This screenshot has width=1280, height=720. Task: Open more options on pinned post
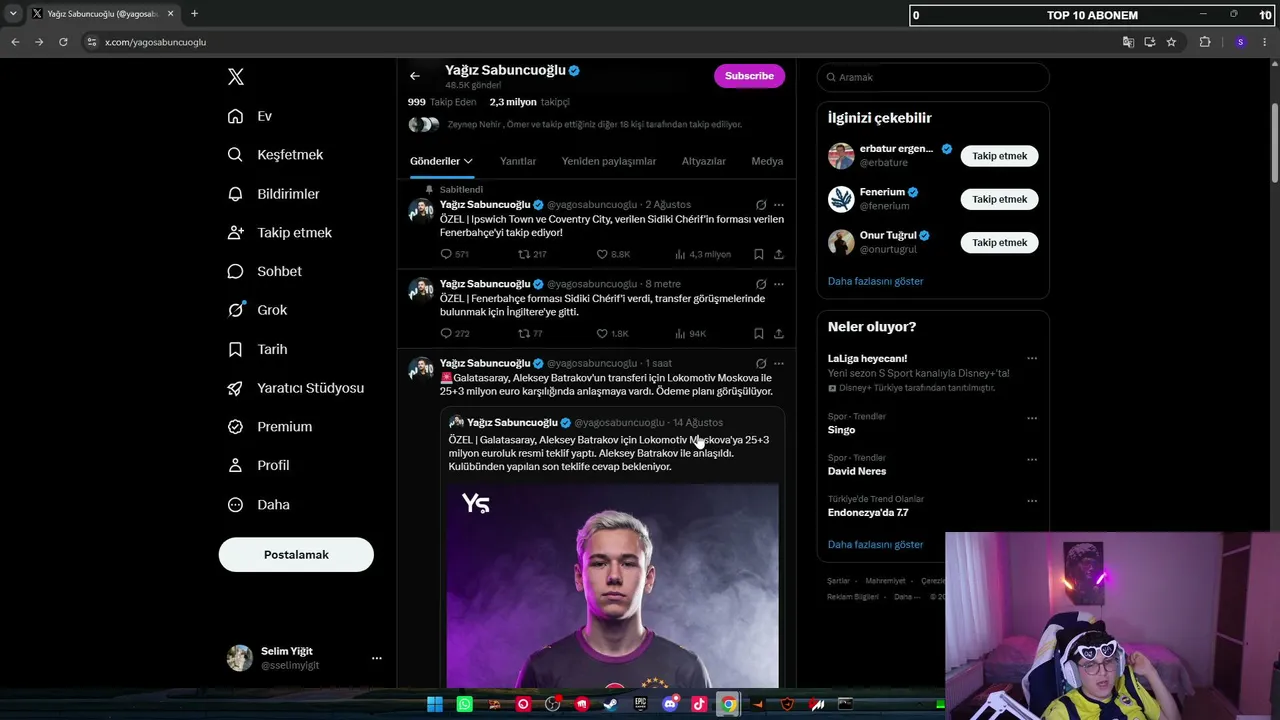coord(779,204)
